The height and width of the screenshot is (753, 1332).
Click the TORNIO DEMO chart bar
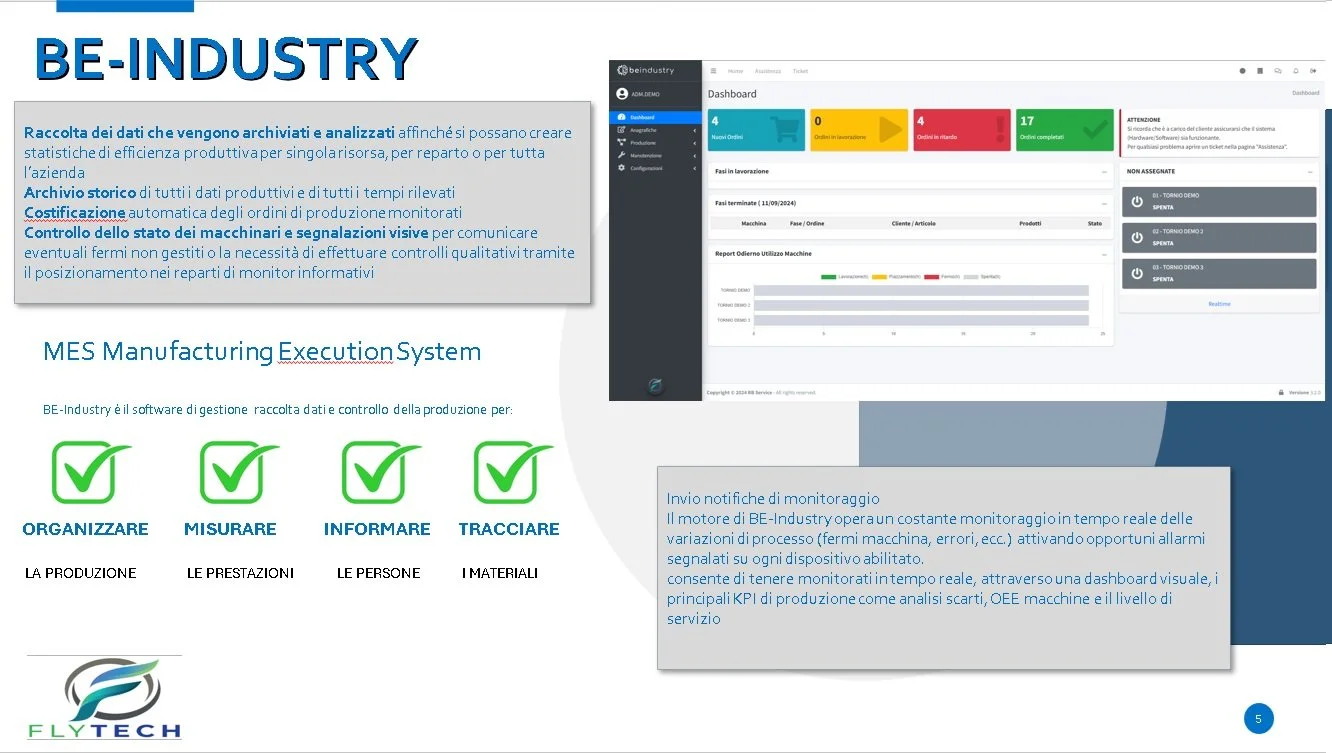[x=920, y=290]
